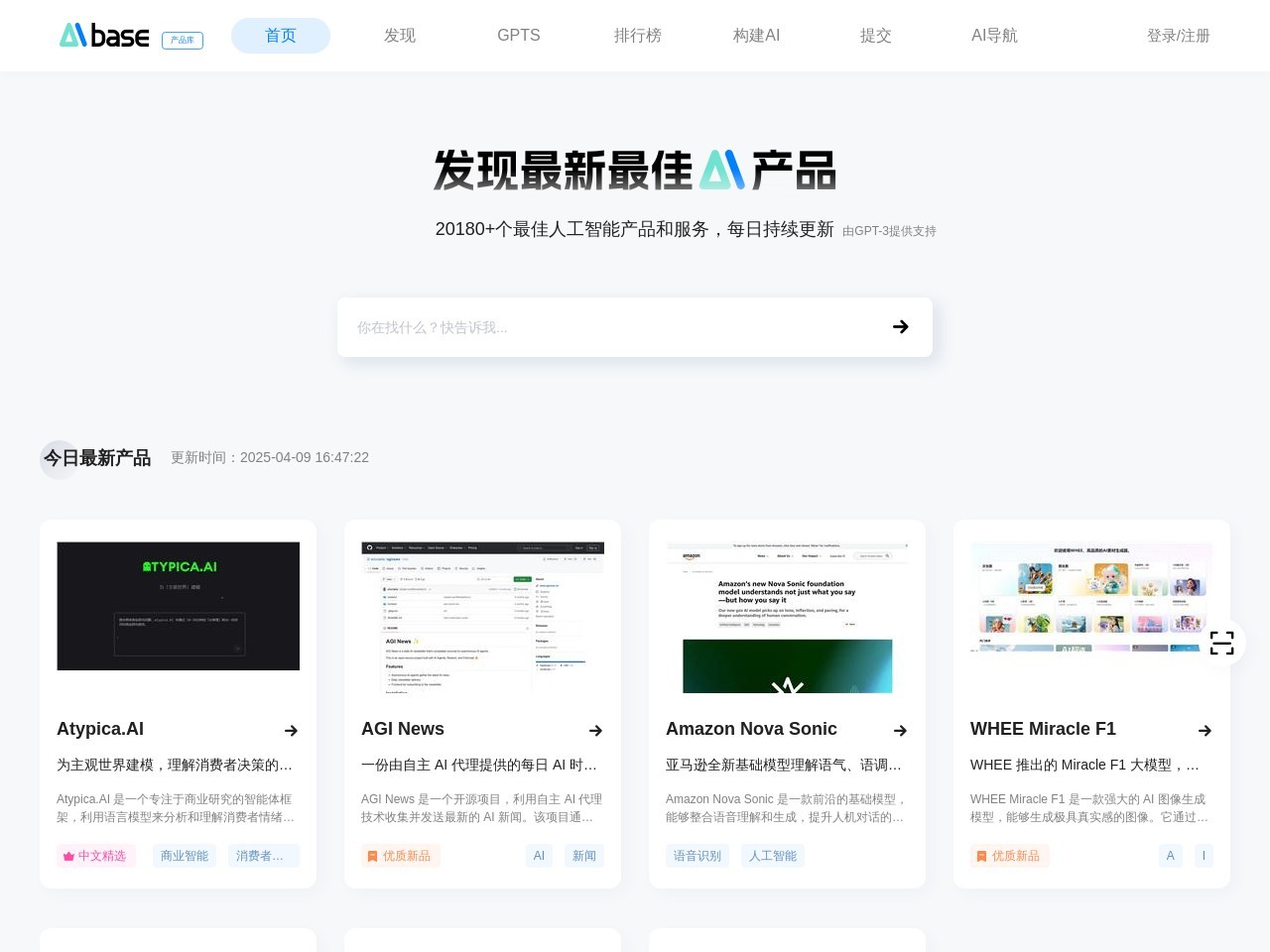Screen dimensions: 1270x952
Task: Open WHEE Miracle F1 via its arrow icon
Action: tap(1205, 731)
